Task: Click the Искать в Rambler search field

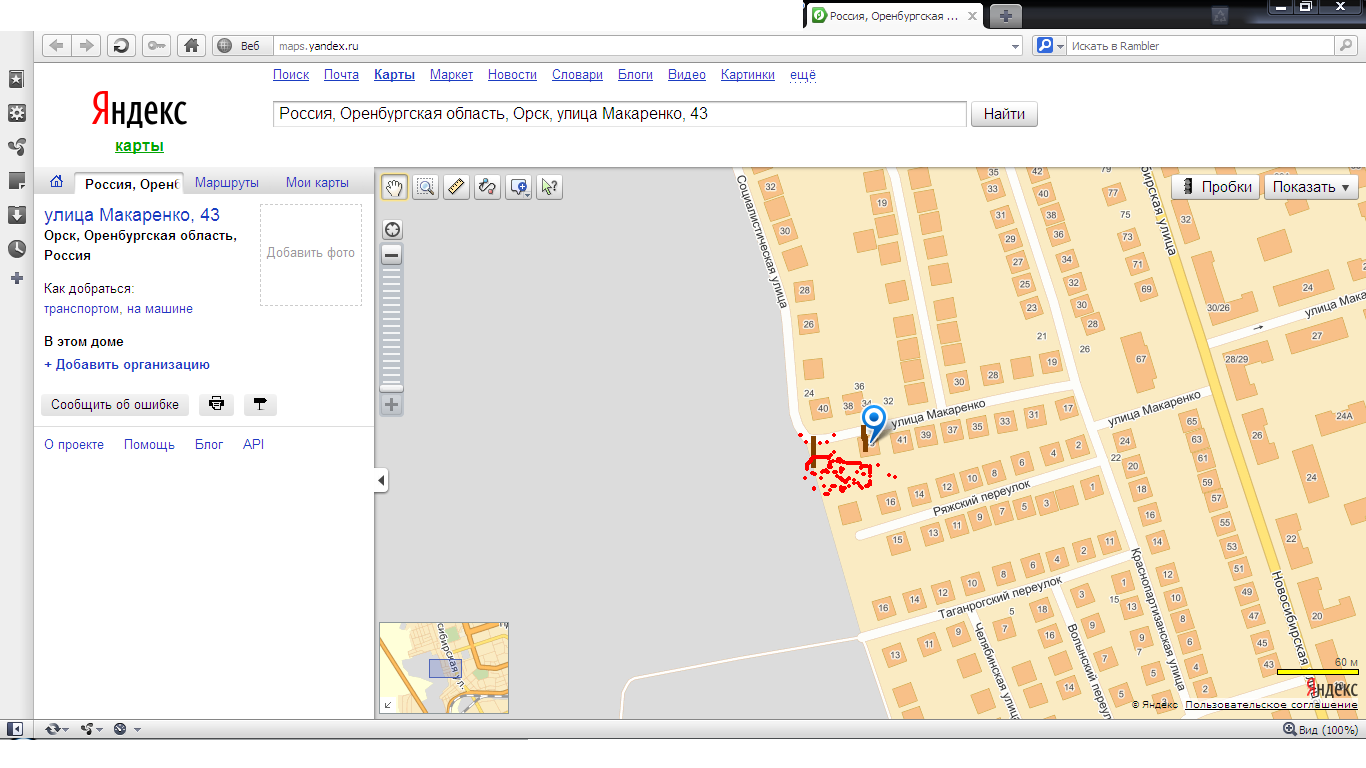Action: coord(1200,46)
